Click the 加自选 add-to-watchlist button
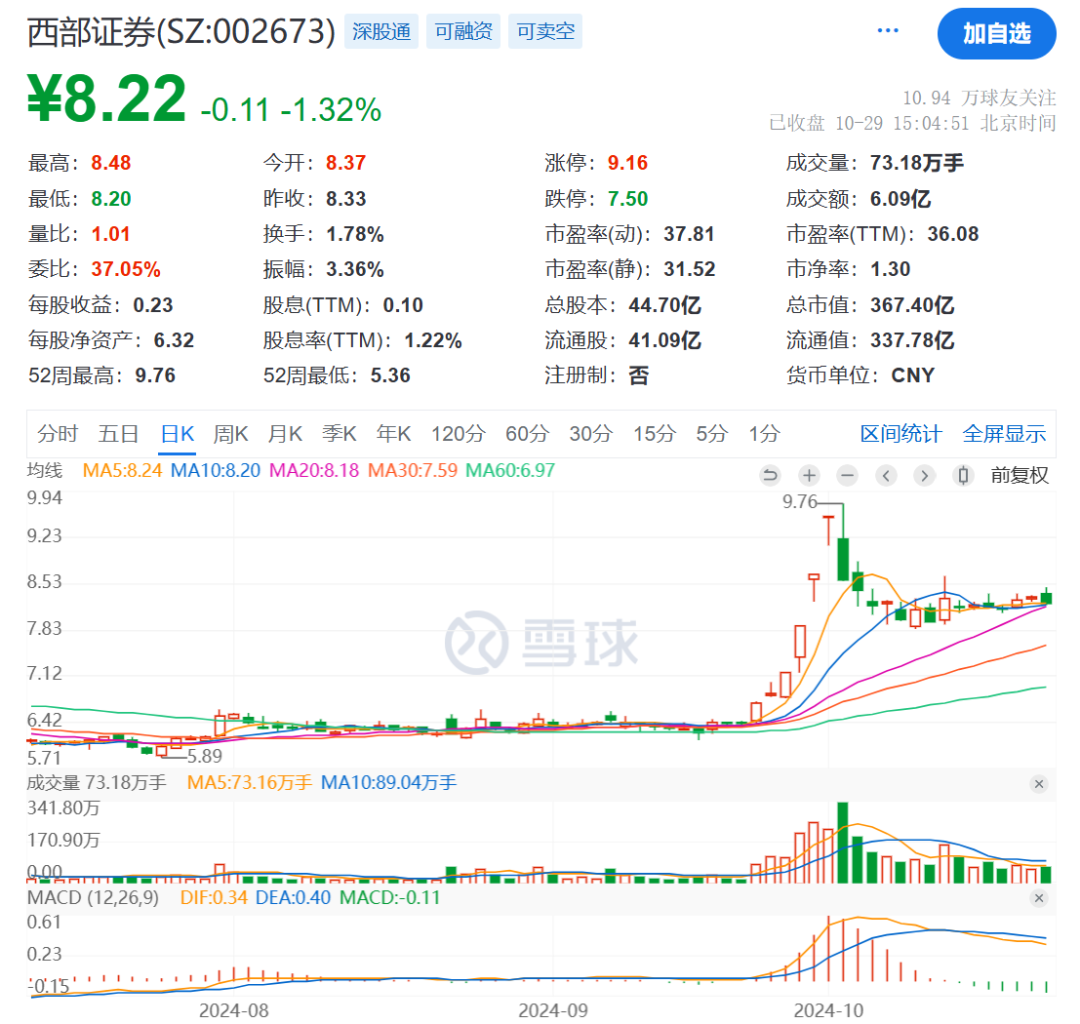Viewport: 1080px width, 1024px height. 997,33
